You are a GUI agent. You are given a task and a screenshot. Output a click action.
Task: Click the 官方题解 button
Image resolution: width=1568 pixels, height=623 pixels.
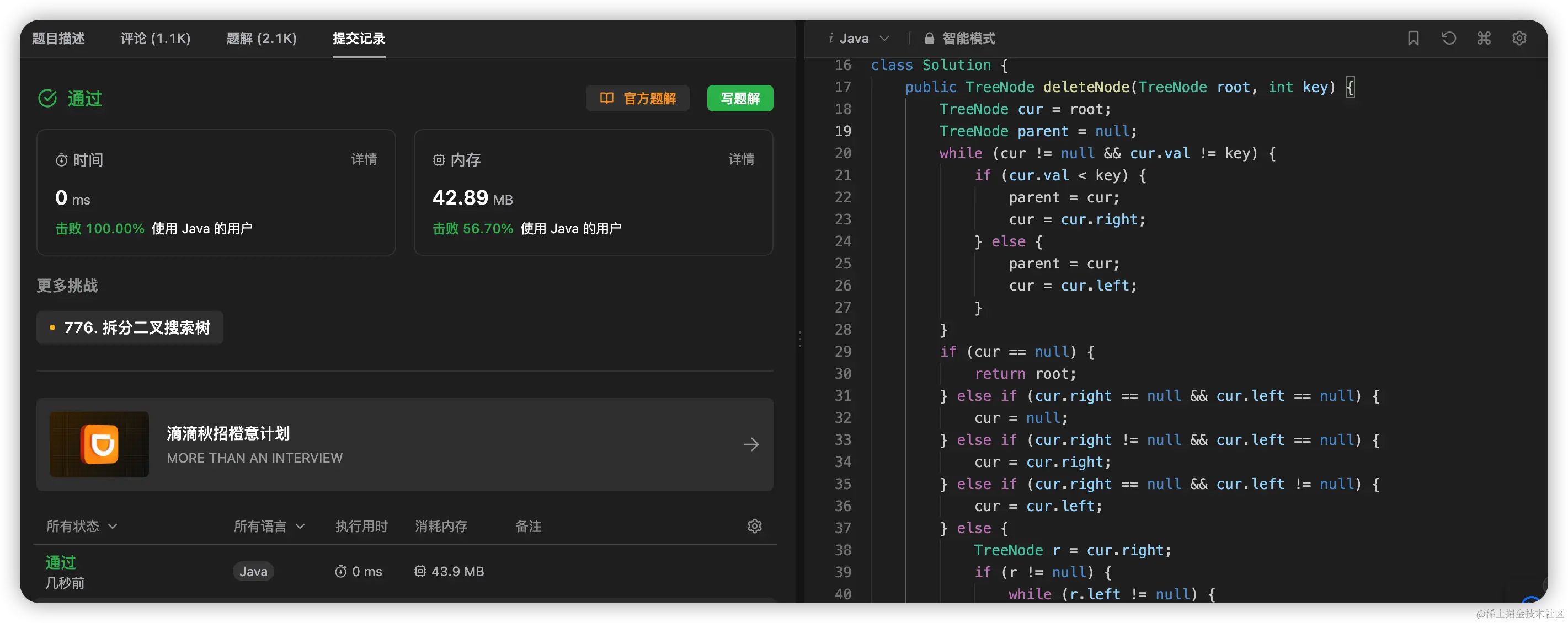[637, 99]
